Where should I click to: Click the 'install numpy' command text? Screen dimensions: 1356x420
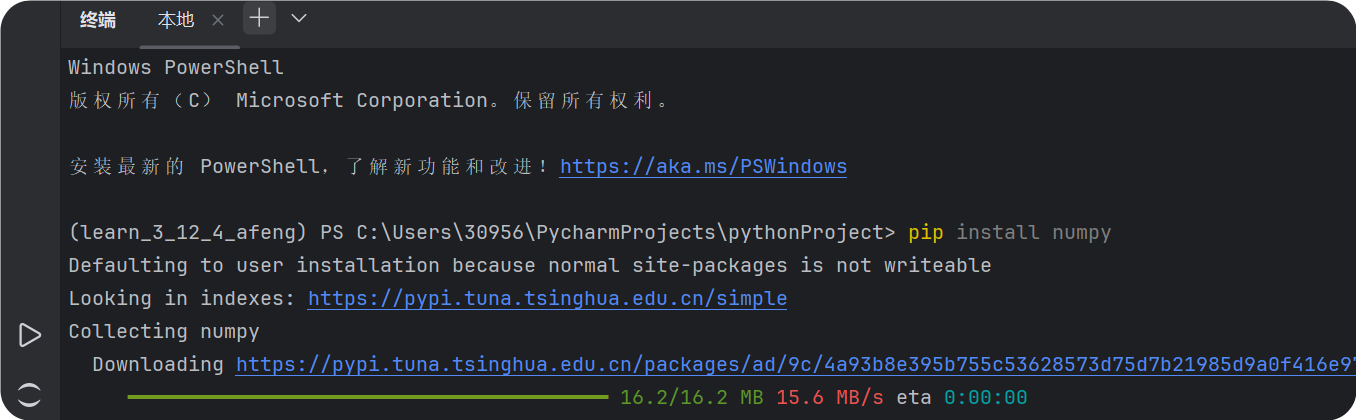tap(1034, 232)
